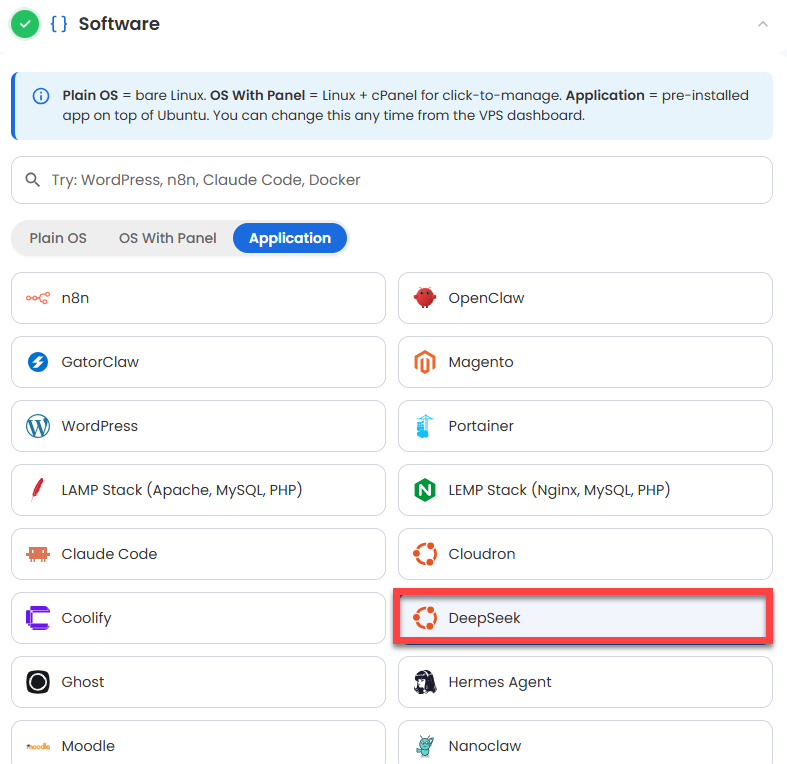Screen dimensions: 787x764
Task: Click the LAMP Stack feather icon
Action: click(x=37, y=490)
